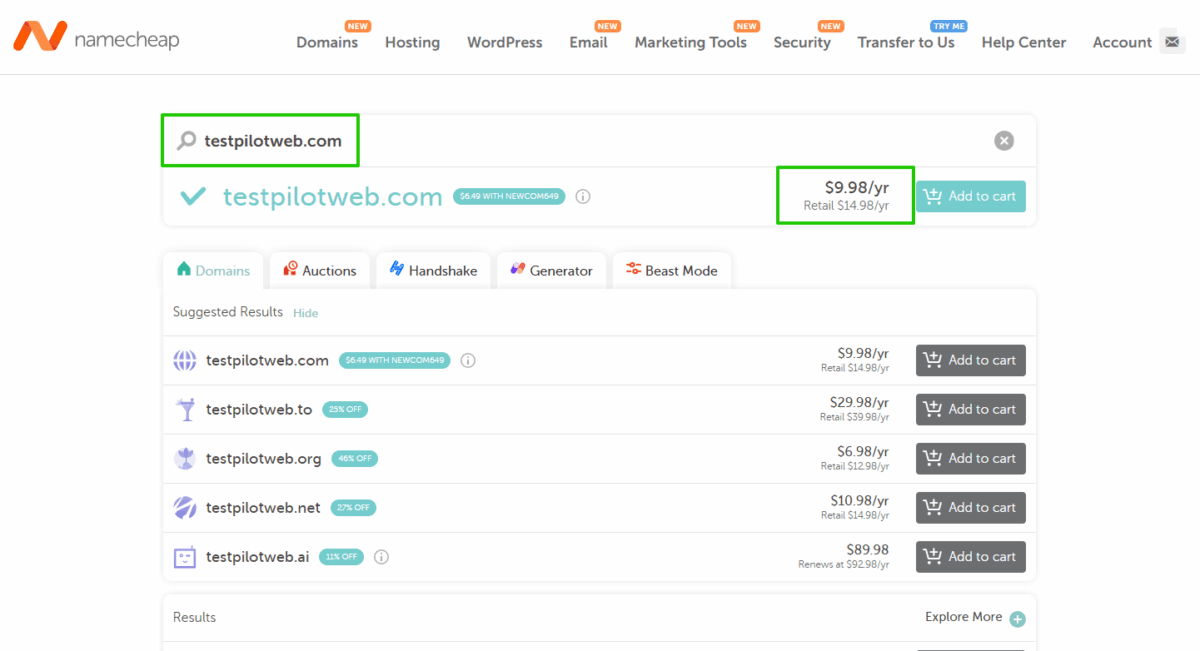1200x651 pixels.
Task: Add testpilotweb.org to cart
Action: (970, 458)
